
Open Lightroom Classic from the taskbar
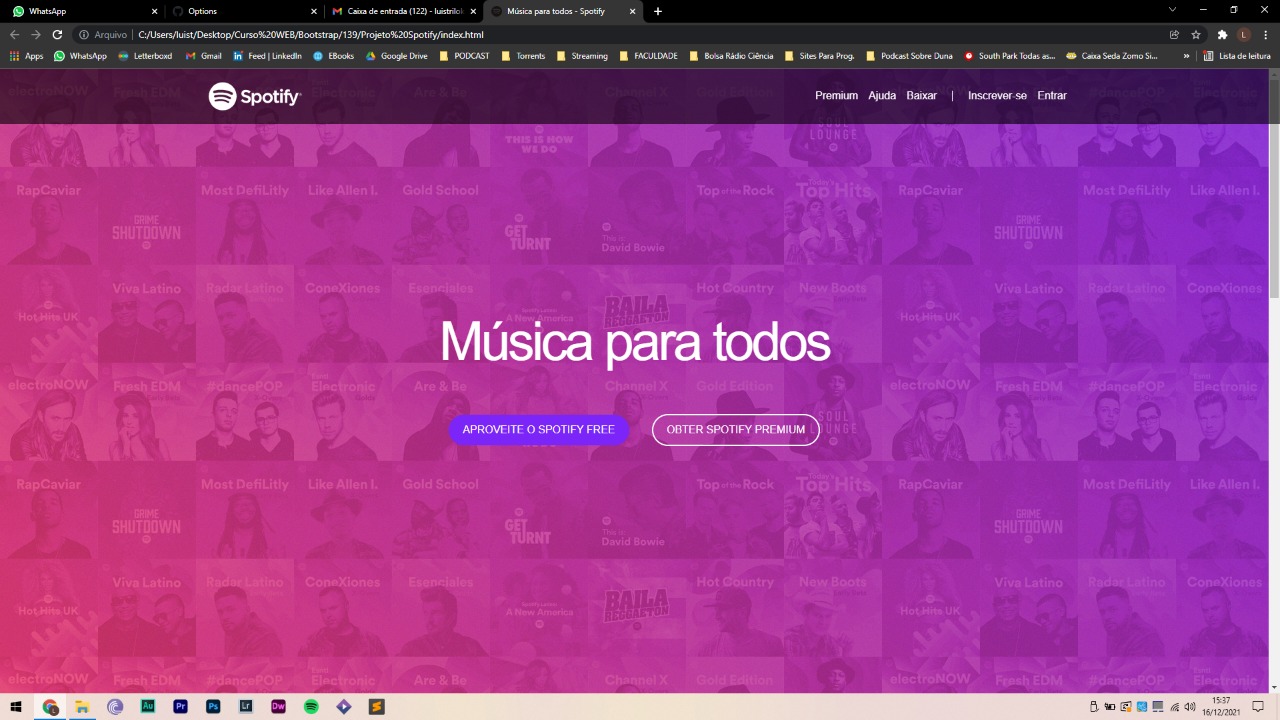pyautogui.click(x=245, y=706)
